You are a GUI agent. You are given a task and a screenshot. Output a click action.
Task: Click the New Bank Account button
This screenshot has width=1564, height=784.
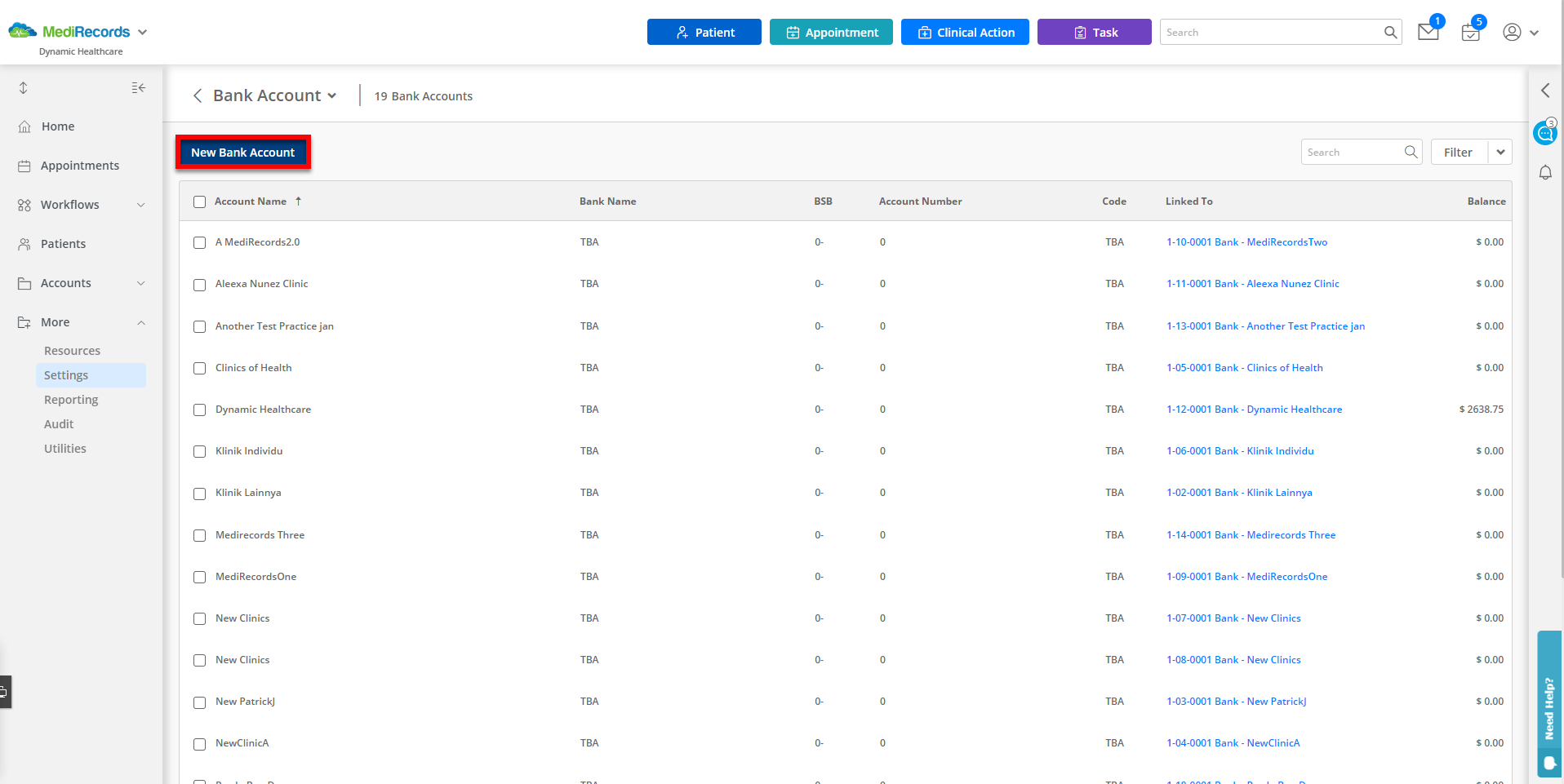(x=242, y=153)
